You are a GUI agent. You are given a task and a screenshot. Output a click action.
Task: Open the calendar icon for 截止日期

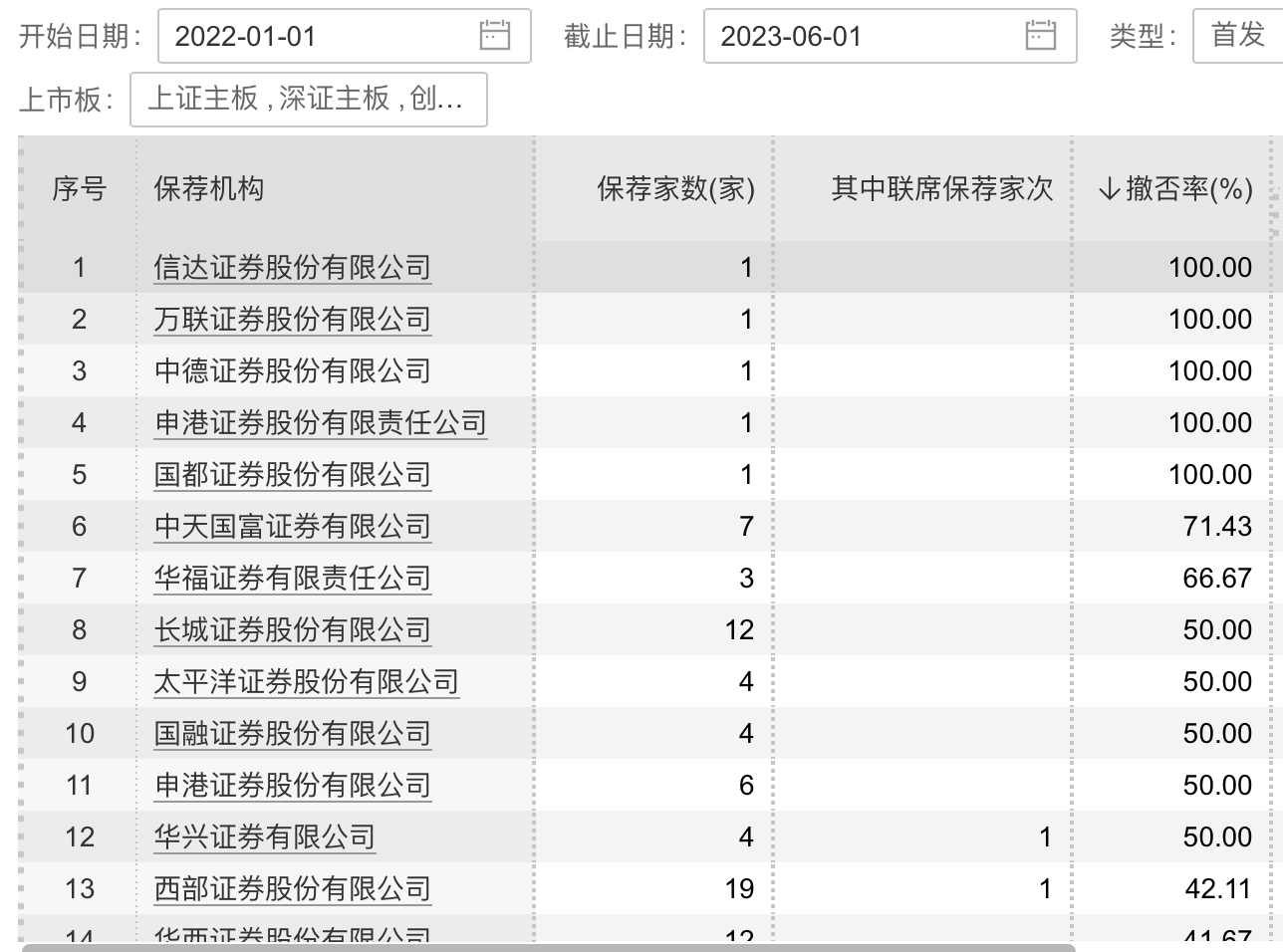pos(1040,36)
